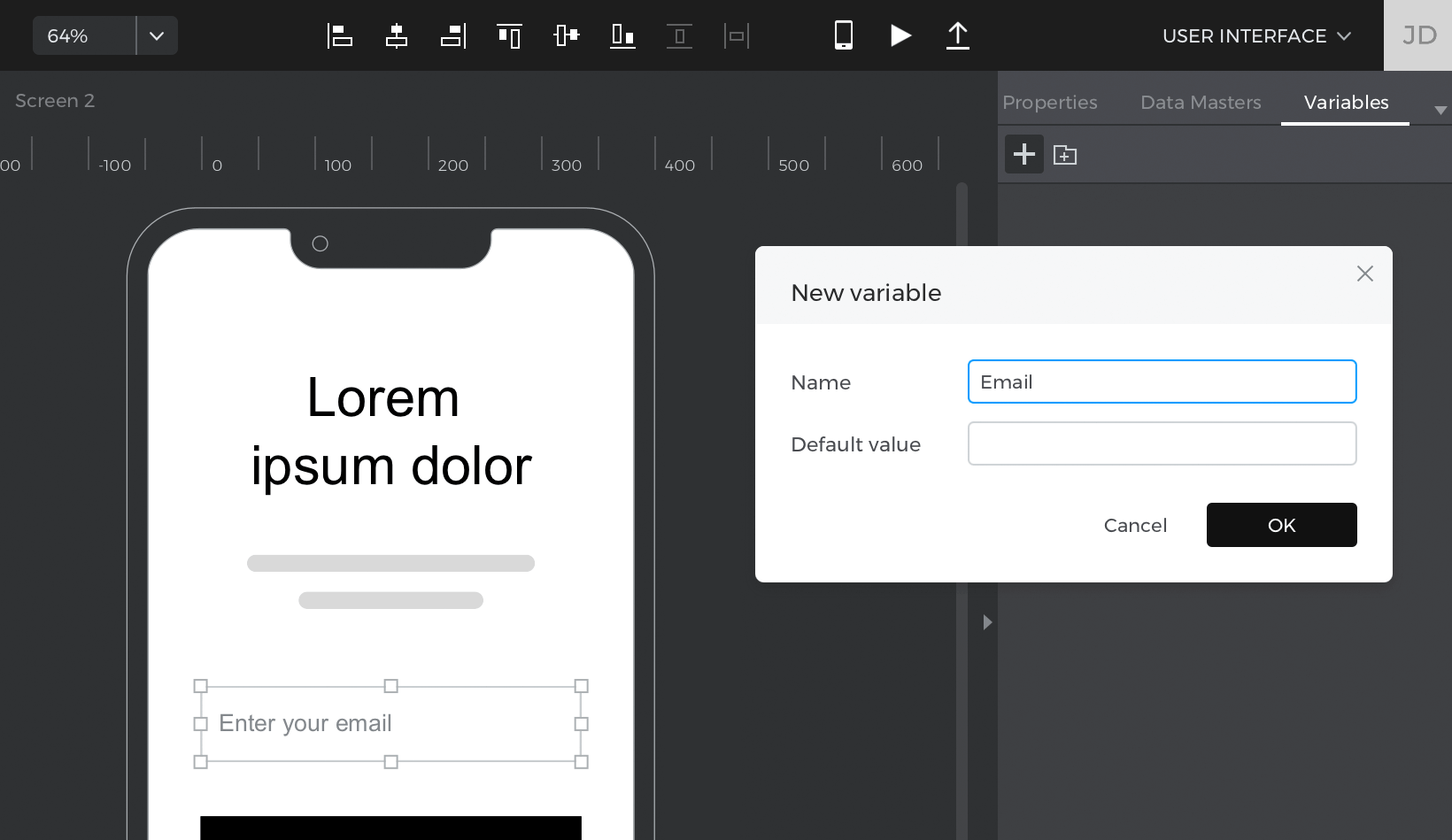Open the zoom level dropdown arrow

(157, 35)
